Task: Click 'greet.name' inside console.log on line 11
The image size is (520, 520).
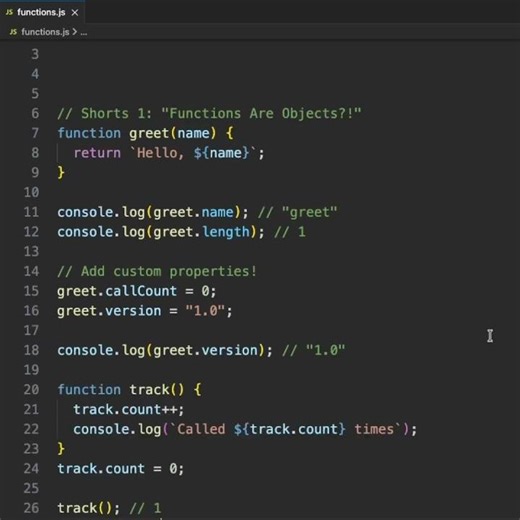Action: [193, 212]
